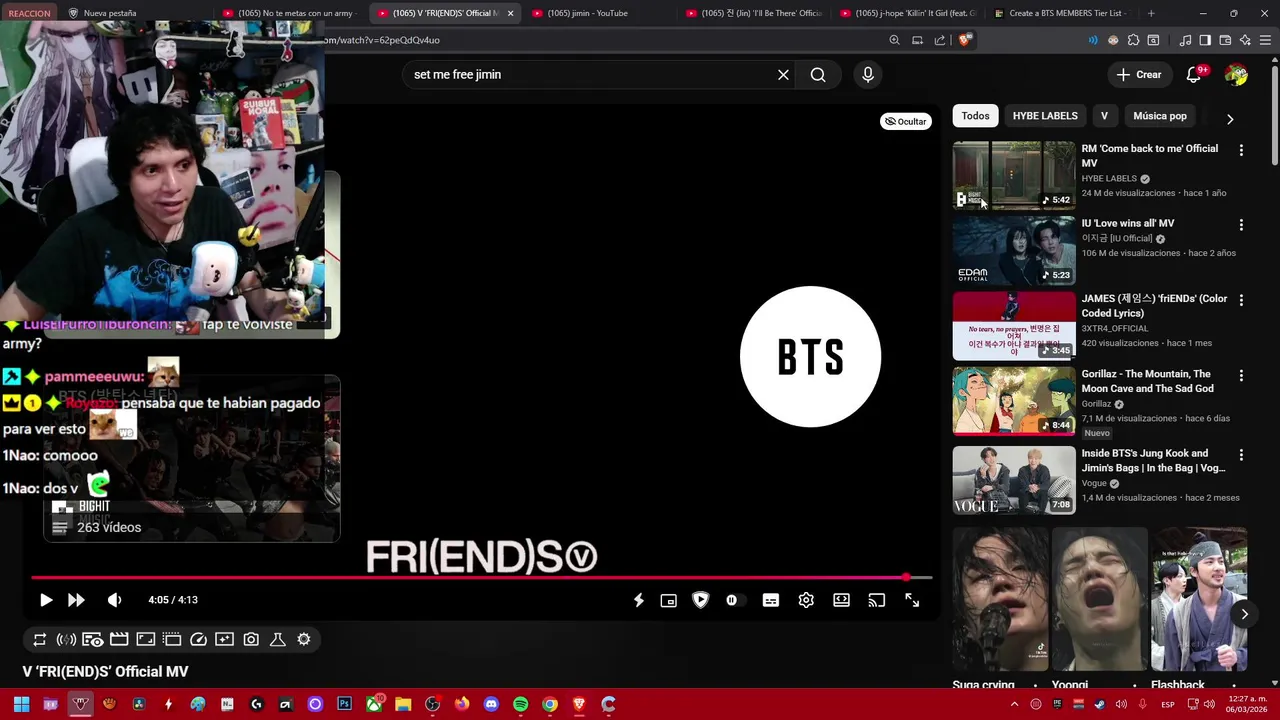Clear the search box text

point(783,75)
